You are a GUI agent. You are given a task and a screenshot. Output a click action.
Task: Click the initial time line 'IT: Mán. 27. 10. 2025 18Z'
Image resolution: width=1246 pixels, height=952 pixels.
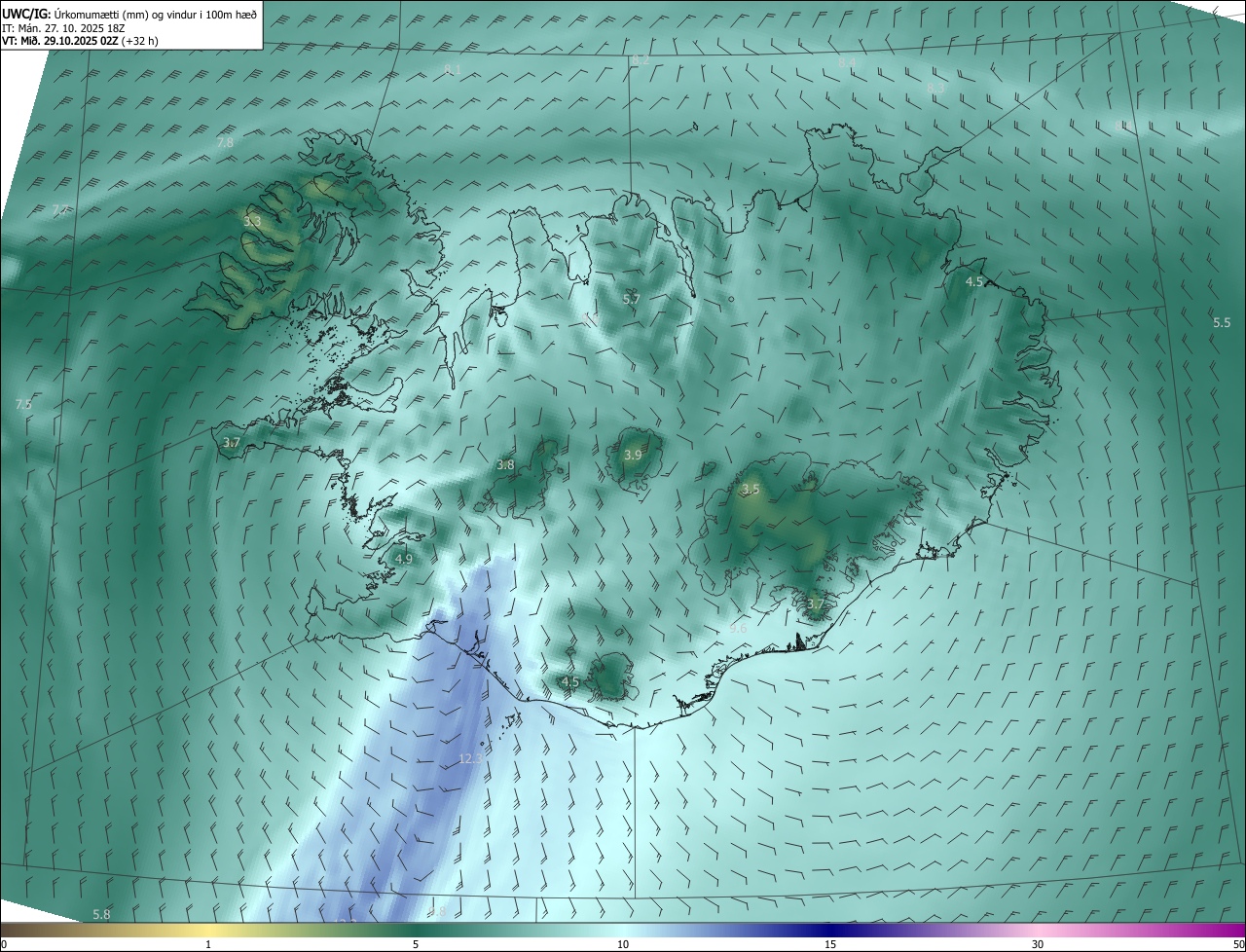(63, 28)
